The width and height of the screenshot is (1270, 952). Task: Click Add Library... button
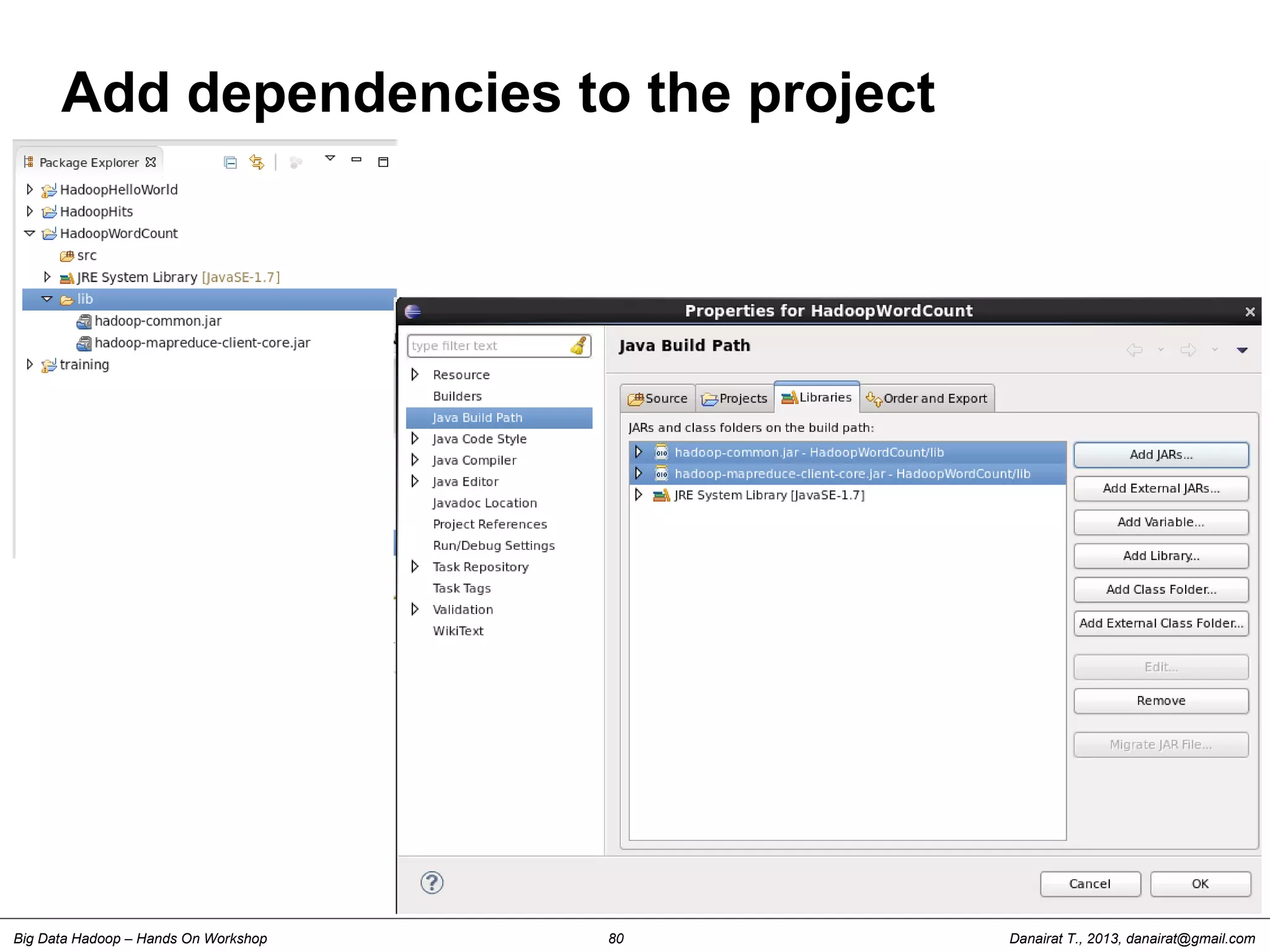[x=1161, y=556]
